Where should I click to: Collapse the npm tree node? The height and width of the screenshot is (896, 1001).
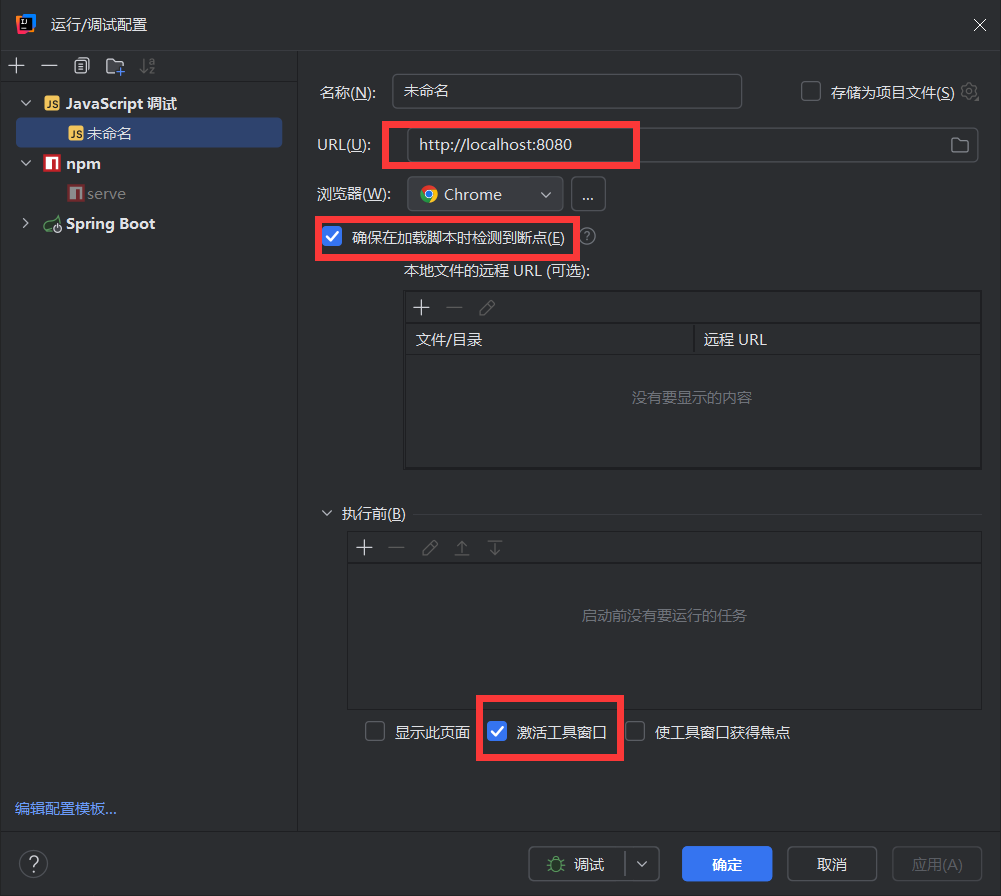26,163
